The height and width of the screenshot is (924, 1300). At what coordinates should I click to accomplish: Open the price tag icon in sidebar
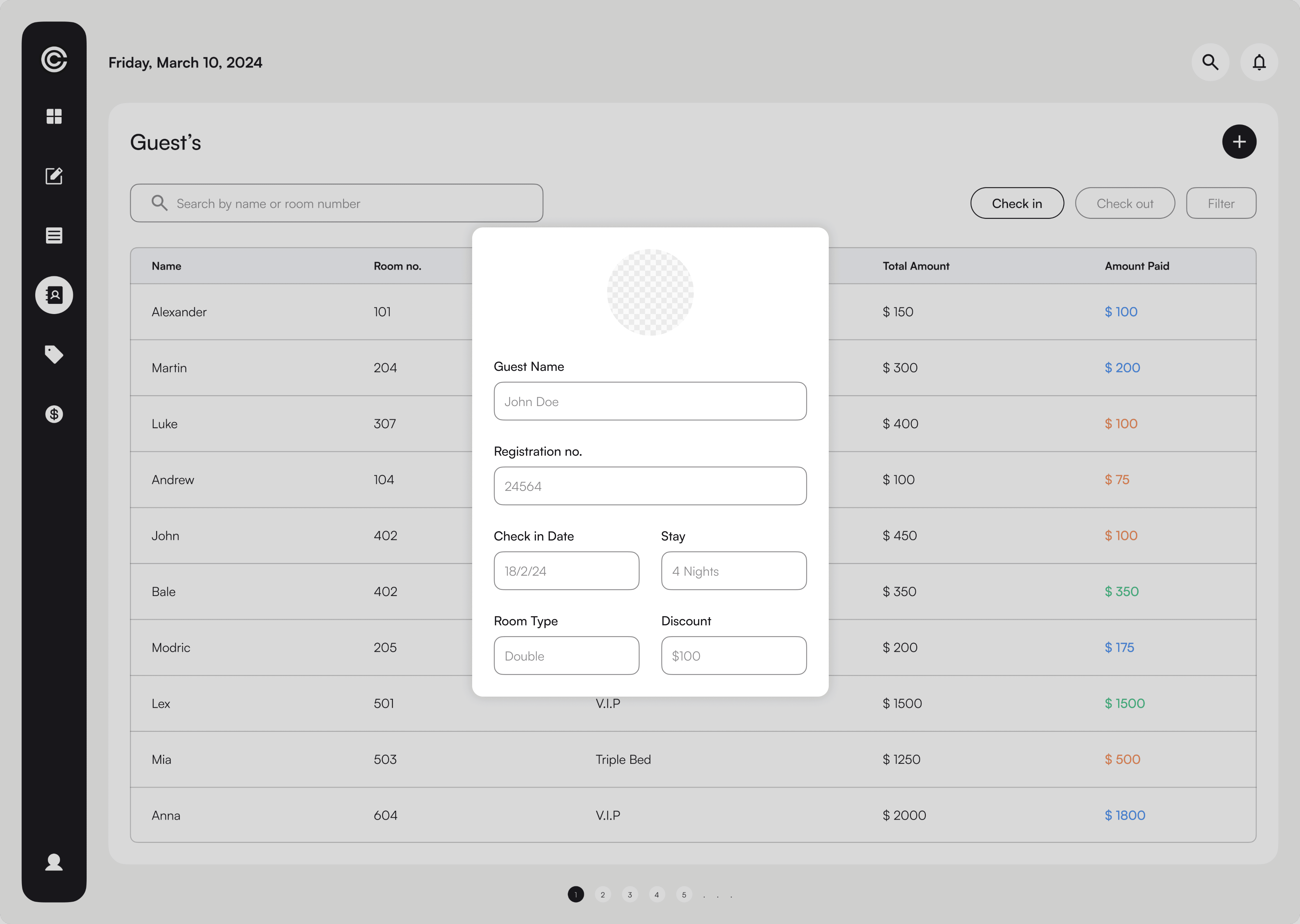coord(54,354)
